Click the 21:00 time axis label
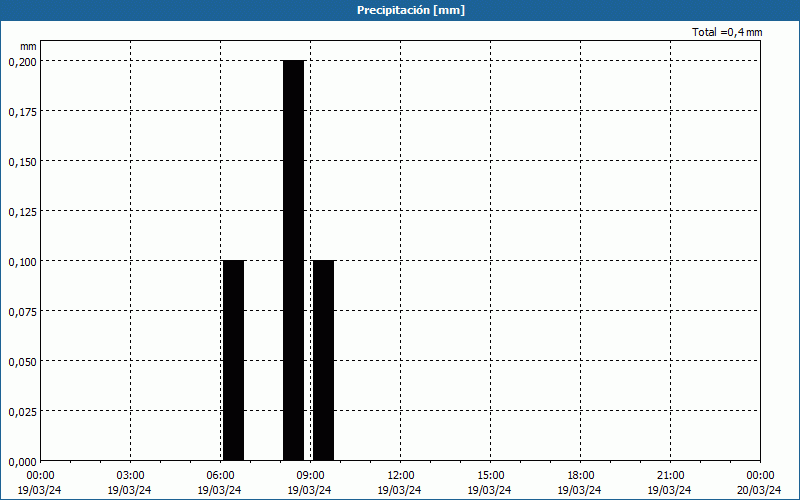The width and height of the screenshot is (800, 500). tap(670, 476)
